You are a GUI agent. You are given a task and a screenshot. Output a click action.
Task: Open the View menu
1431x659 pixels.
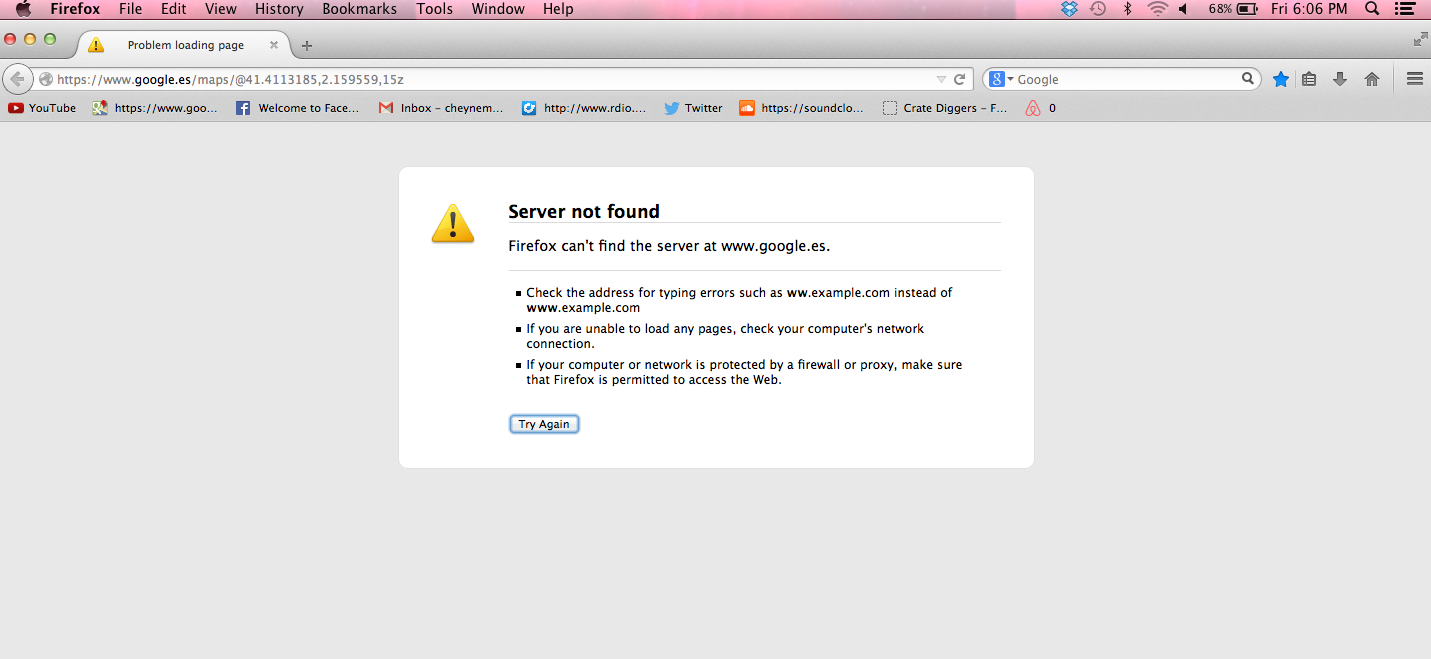[220, 9]
